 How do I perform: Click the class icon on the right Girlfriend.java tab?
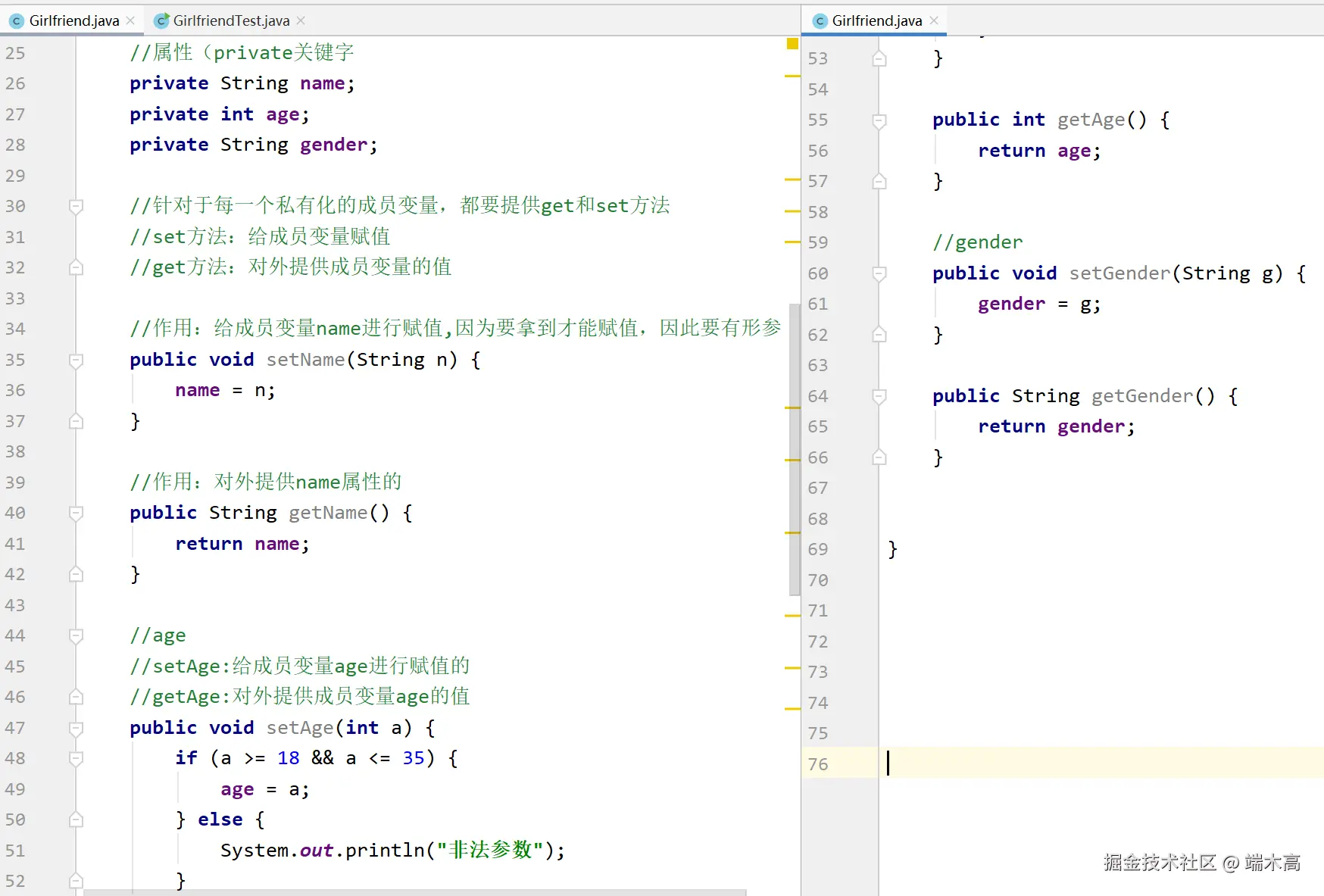(x=820, y=20)
